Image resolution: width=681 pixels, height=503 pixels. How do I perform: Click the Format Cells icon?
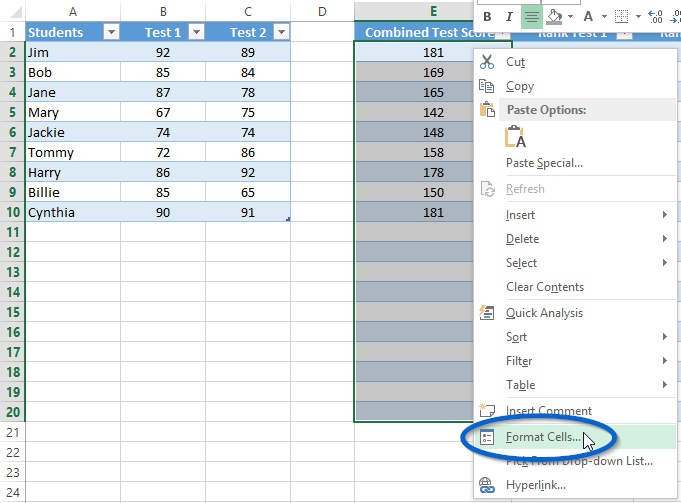(487, 437)
